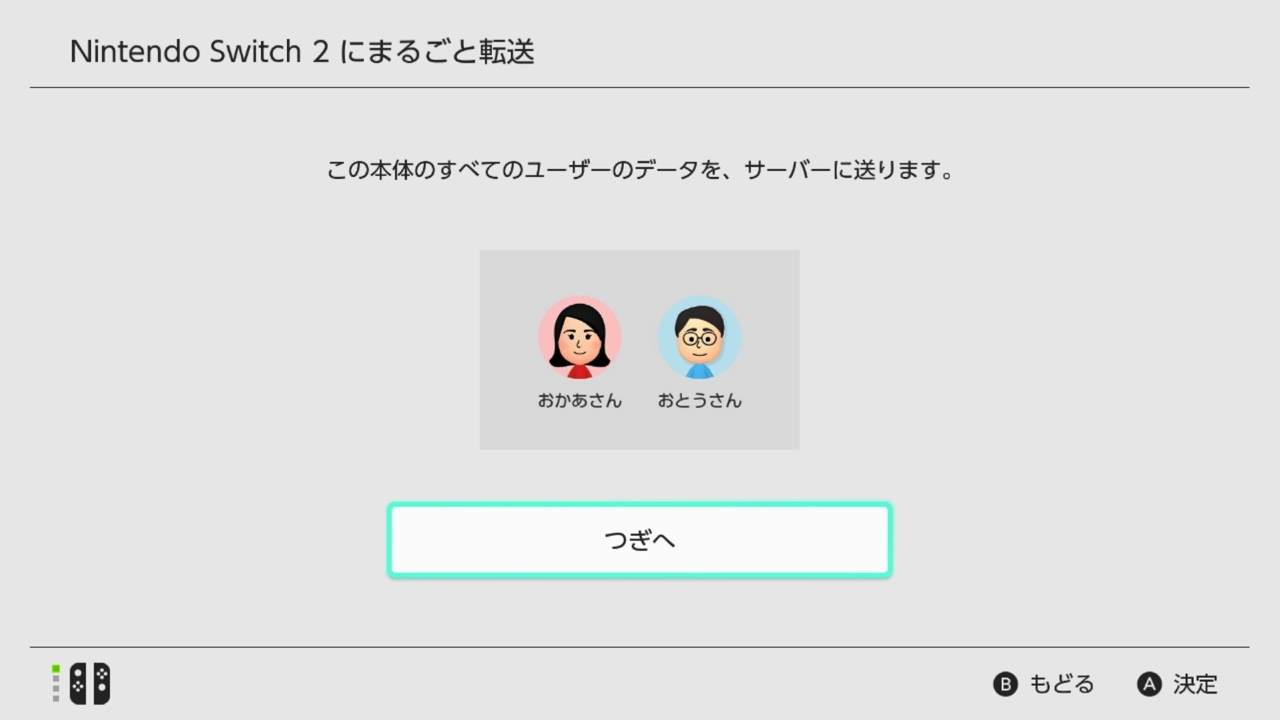
Task: Click the Nintendo Switch 2 にまるごと転送 title
Action: click(x=302, y=52)
